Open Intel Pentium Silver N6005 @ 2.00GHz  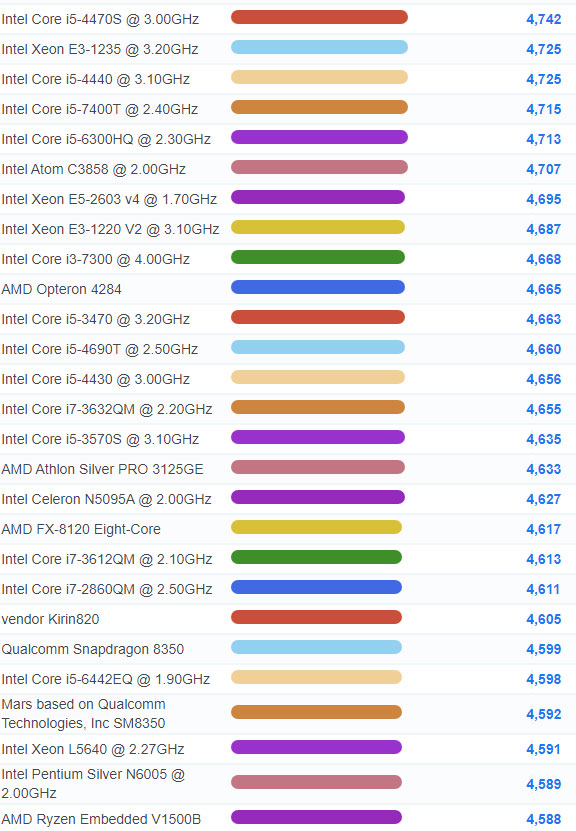pos(93,784)
